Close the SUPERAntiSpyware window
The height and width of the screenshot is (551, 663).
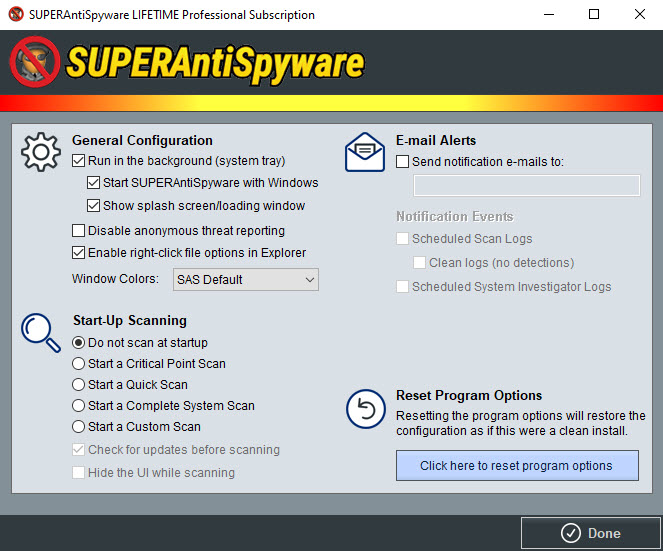point(640,14)
